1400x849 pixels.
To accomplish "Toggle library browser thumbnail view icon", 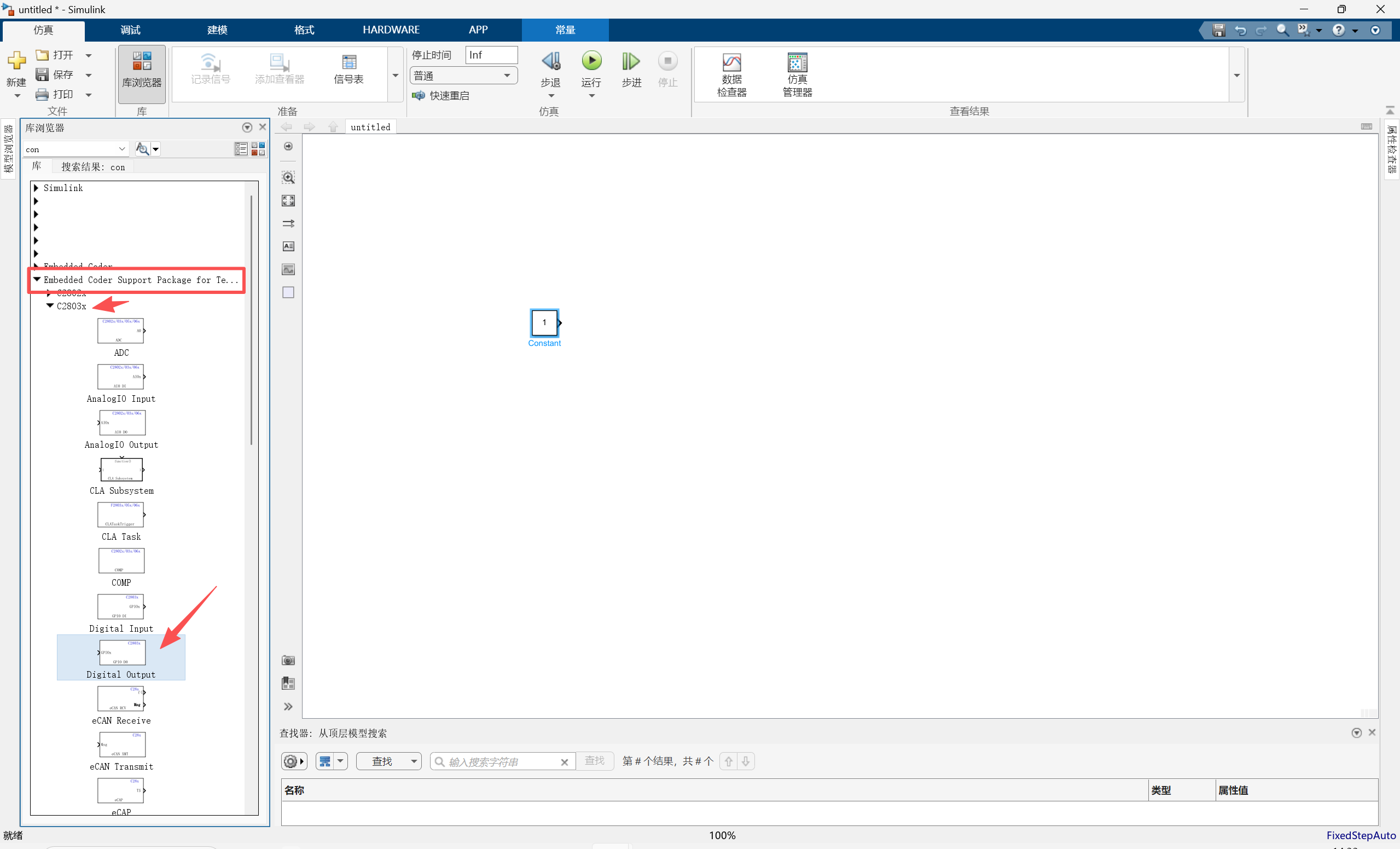I will [x=258, y=149].
